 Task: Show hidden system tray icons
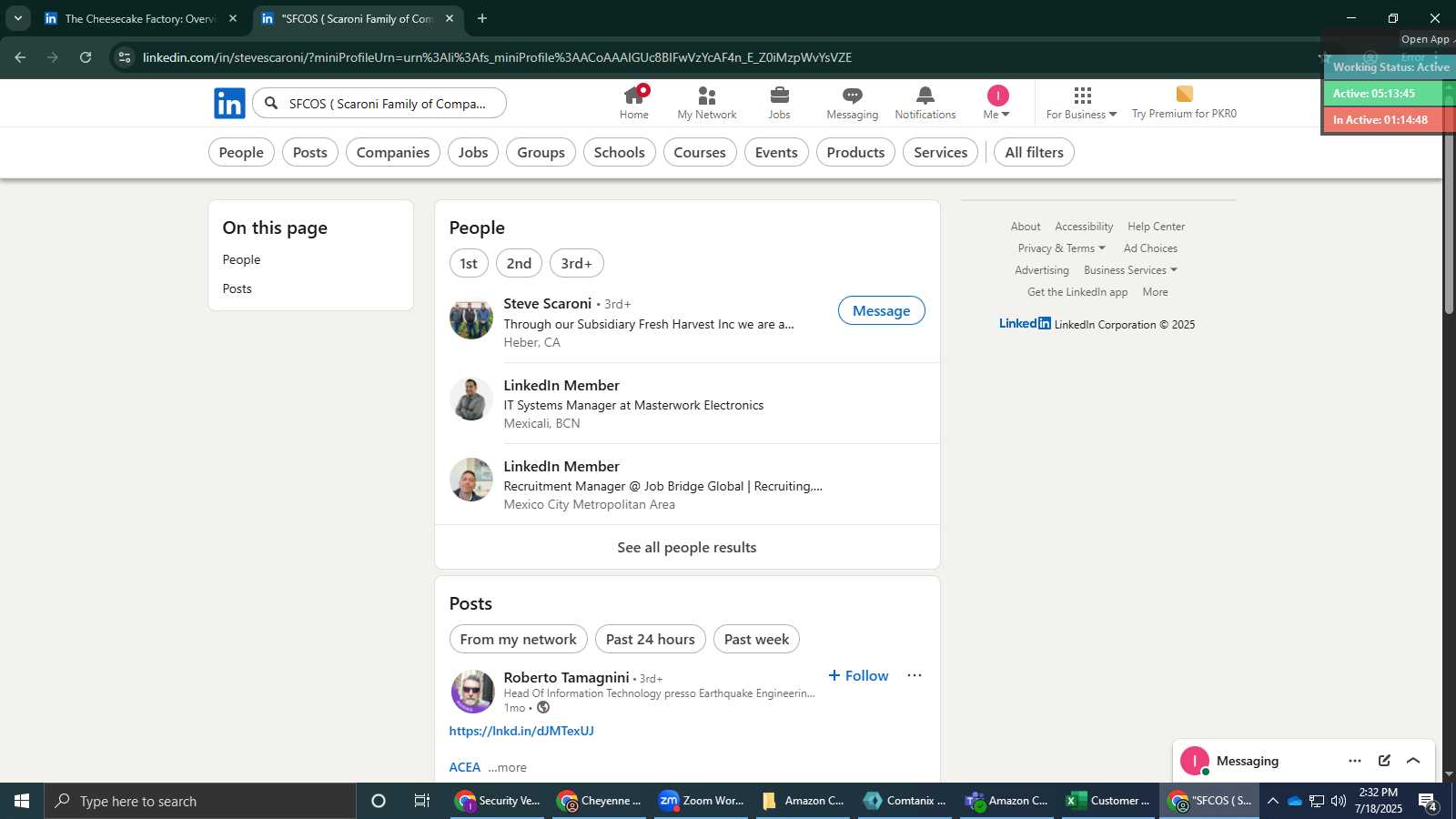tap(1272, 801)
